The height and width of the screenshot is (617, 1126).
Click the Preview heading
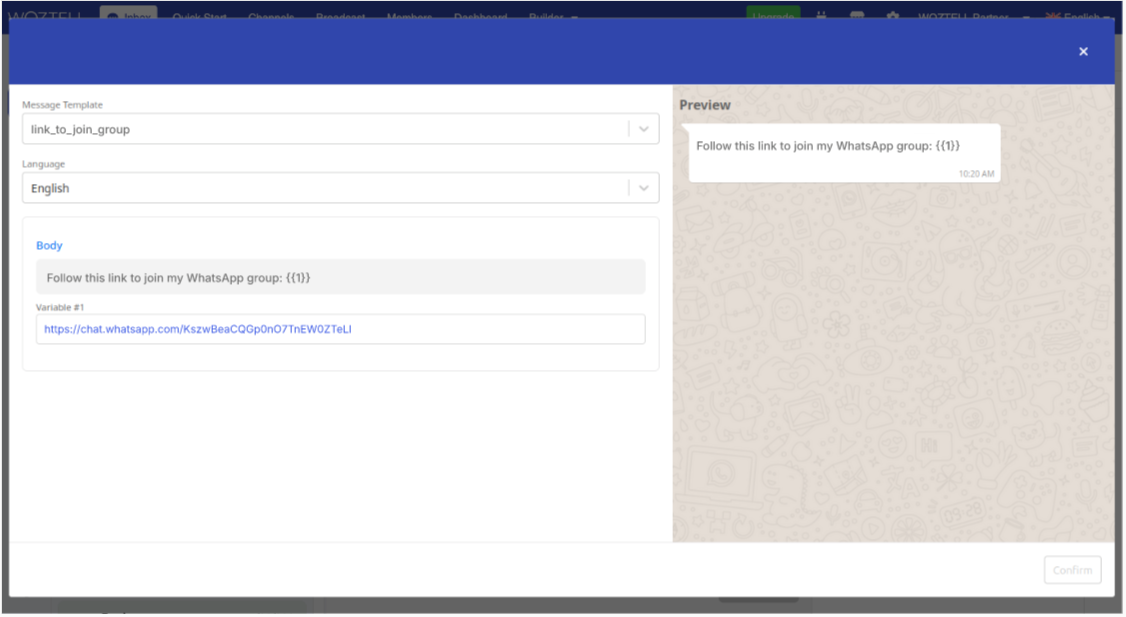tap(705, 105)
